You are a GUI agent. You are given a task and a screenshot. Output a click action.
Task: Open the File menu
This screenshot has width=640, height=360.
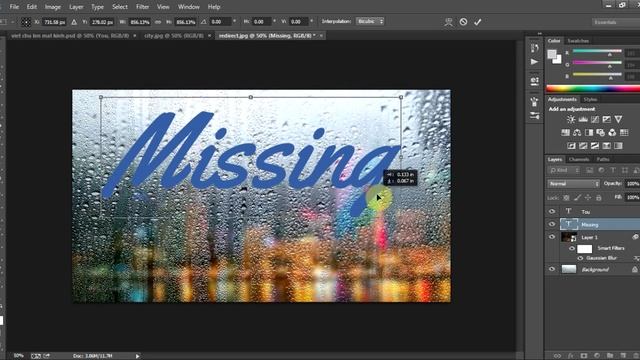tap(14, 7)
